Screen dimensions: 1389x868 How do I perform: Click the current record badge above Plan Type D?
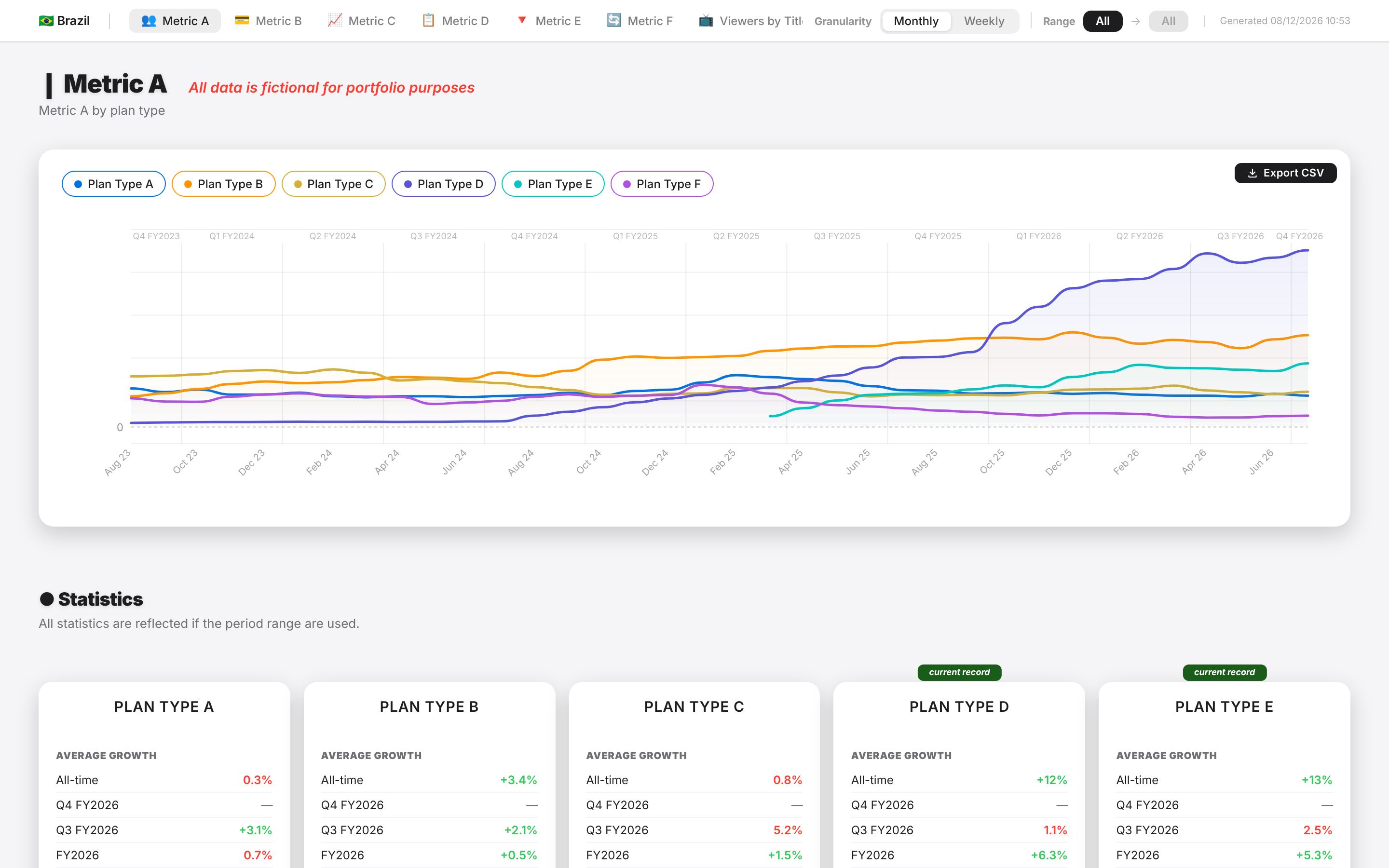[959, 672]
